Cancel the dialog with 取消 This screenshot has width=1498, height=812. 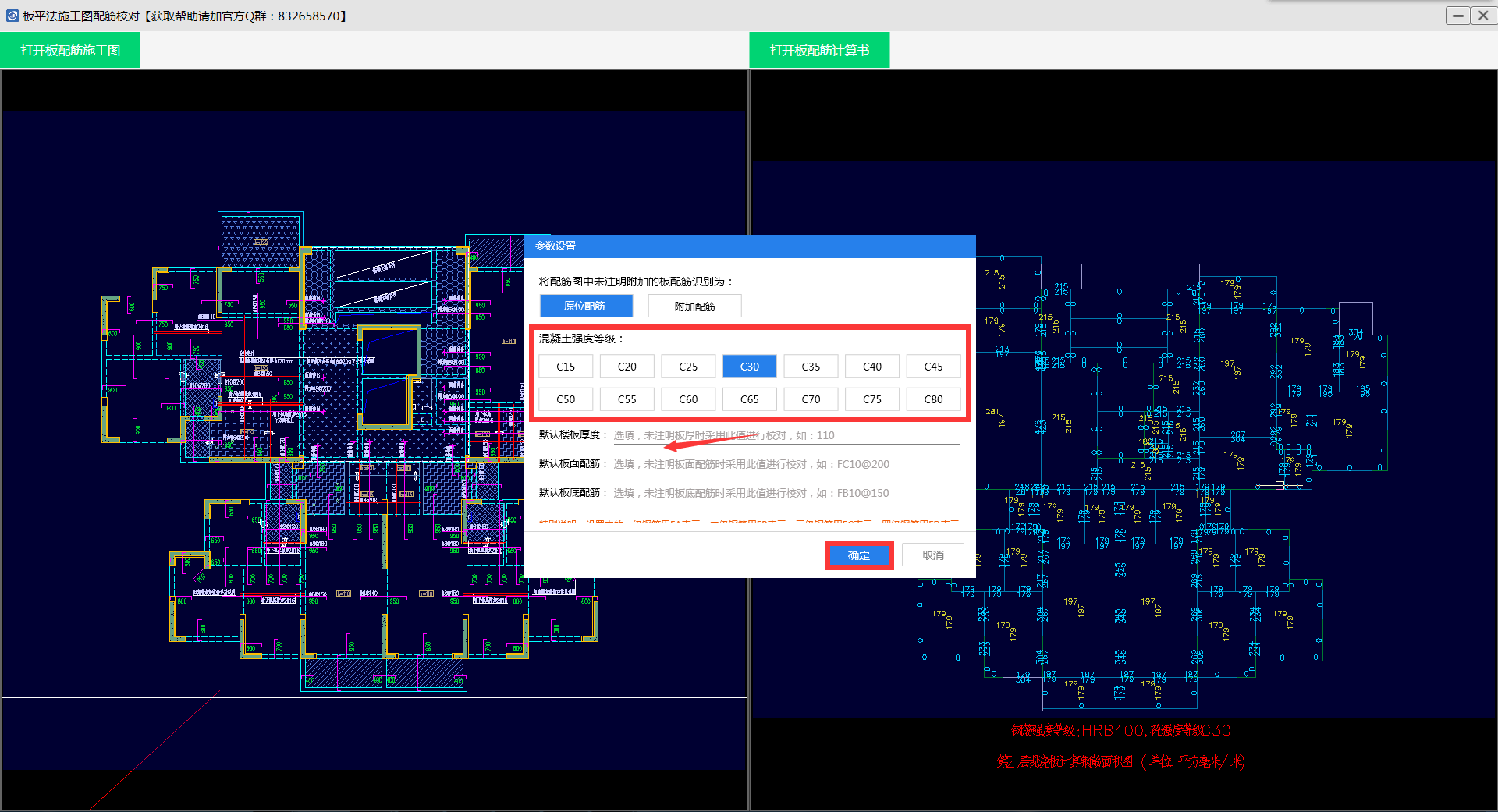[932, 555]
